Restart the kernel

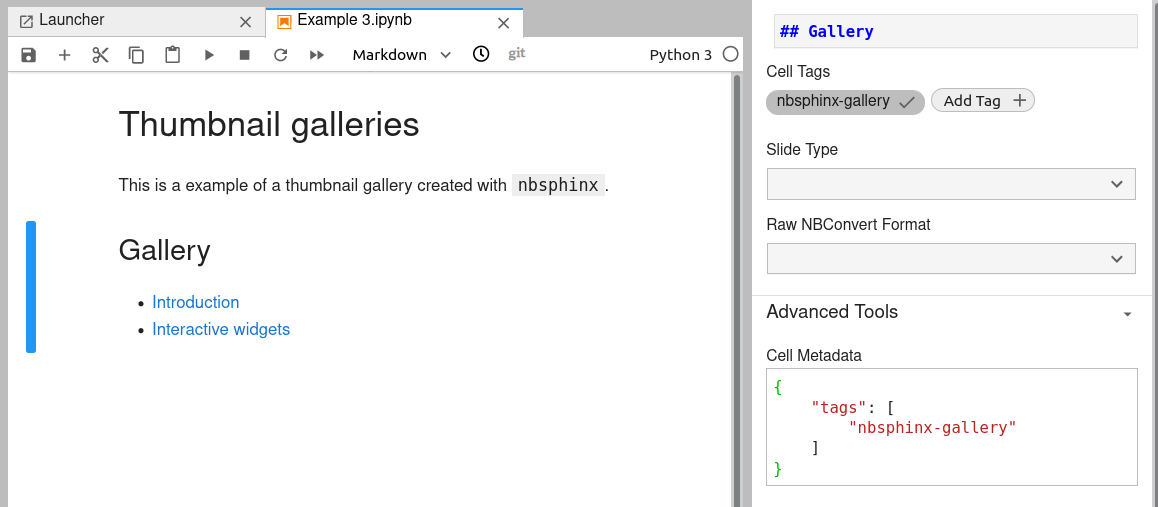click(280, 55)
